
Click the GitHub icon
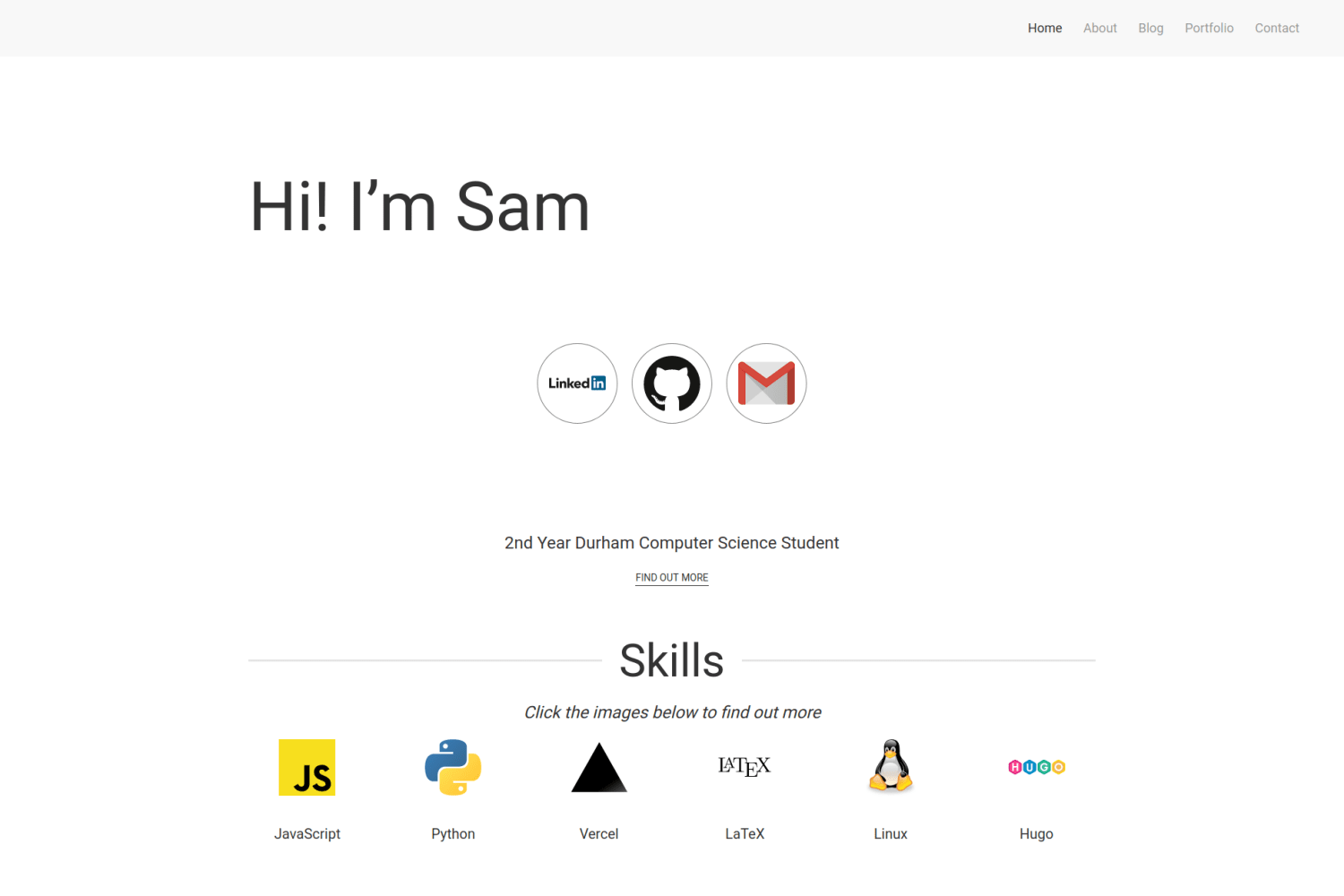pos(671,383)
